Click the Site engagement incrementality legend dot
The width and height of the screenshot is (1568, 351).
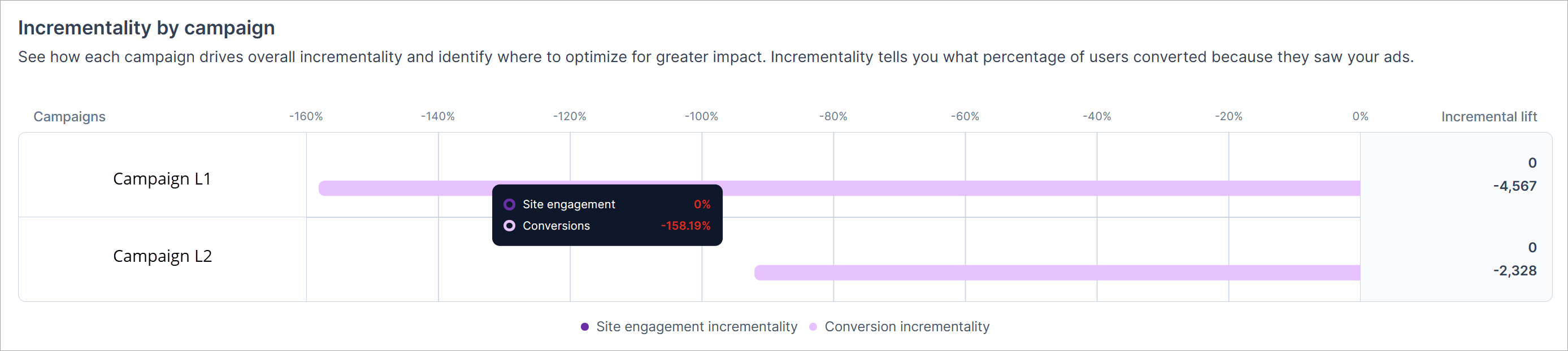coord(584,327)
